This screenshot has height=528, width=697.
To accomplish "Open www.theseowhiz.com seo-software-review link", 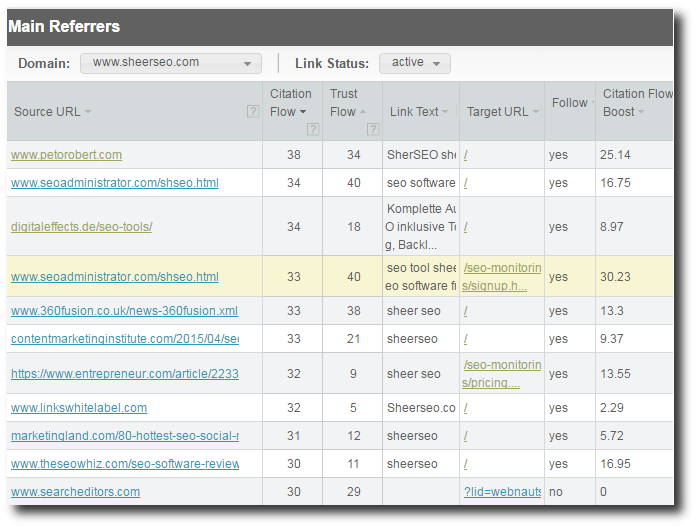I will [125, 464].
